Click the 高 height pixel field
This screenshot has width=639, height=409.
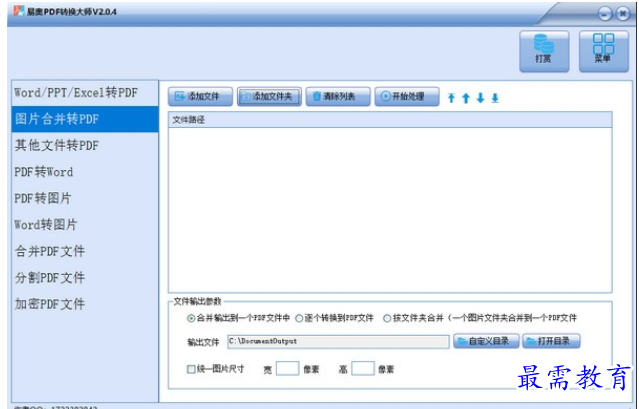point(363,369)
